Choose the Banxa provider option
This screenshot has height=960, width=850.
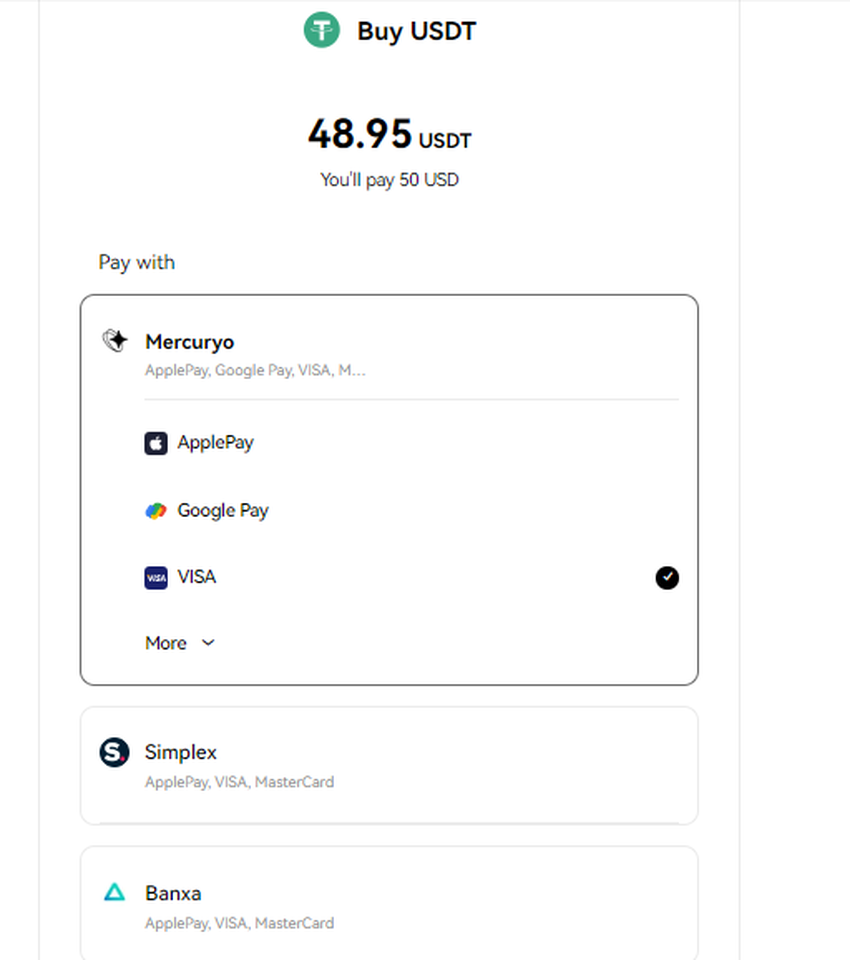coord(388,905)
